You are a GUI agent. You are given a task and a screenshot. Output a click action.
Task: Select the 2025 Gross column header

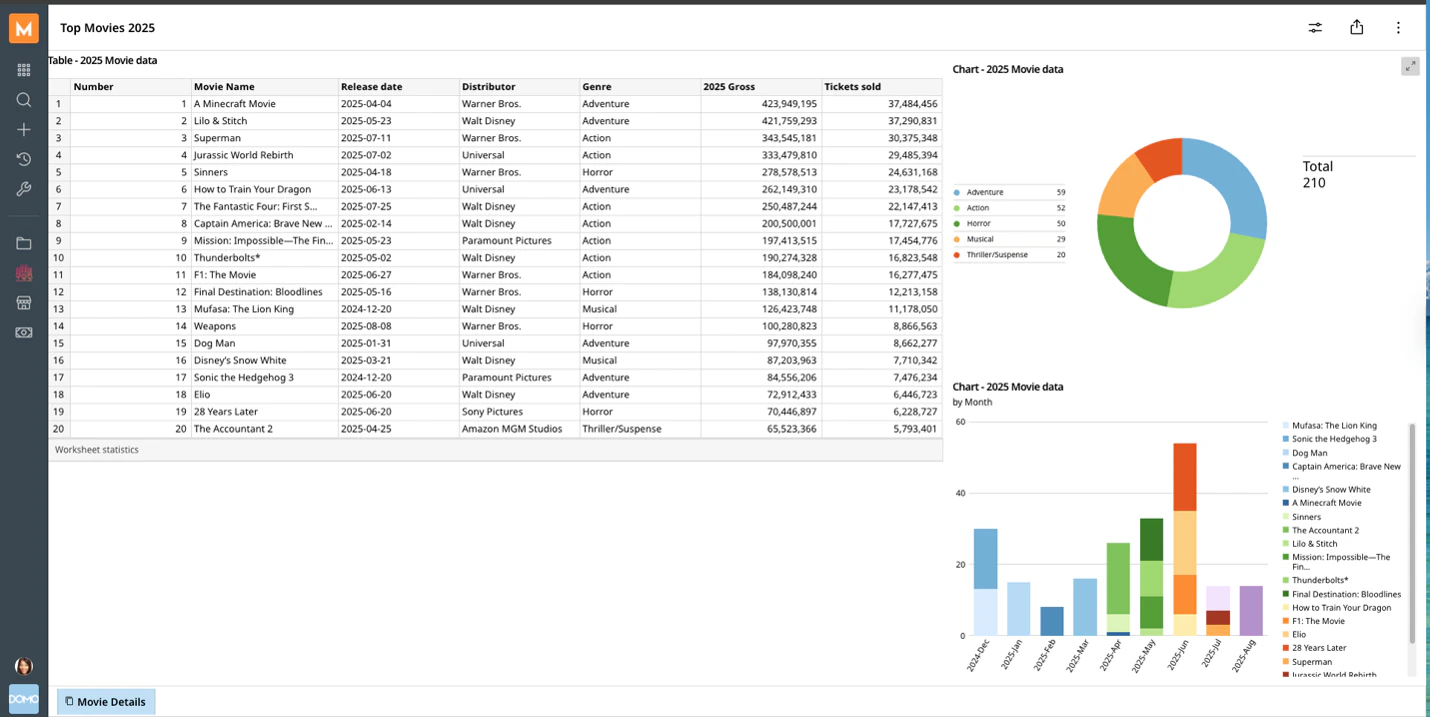click(761, 87)
